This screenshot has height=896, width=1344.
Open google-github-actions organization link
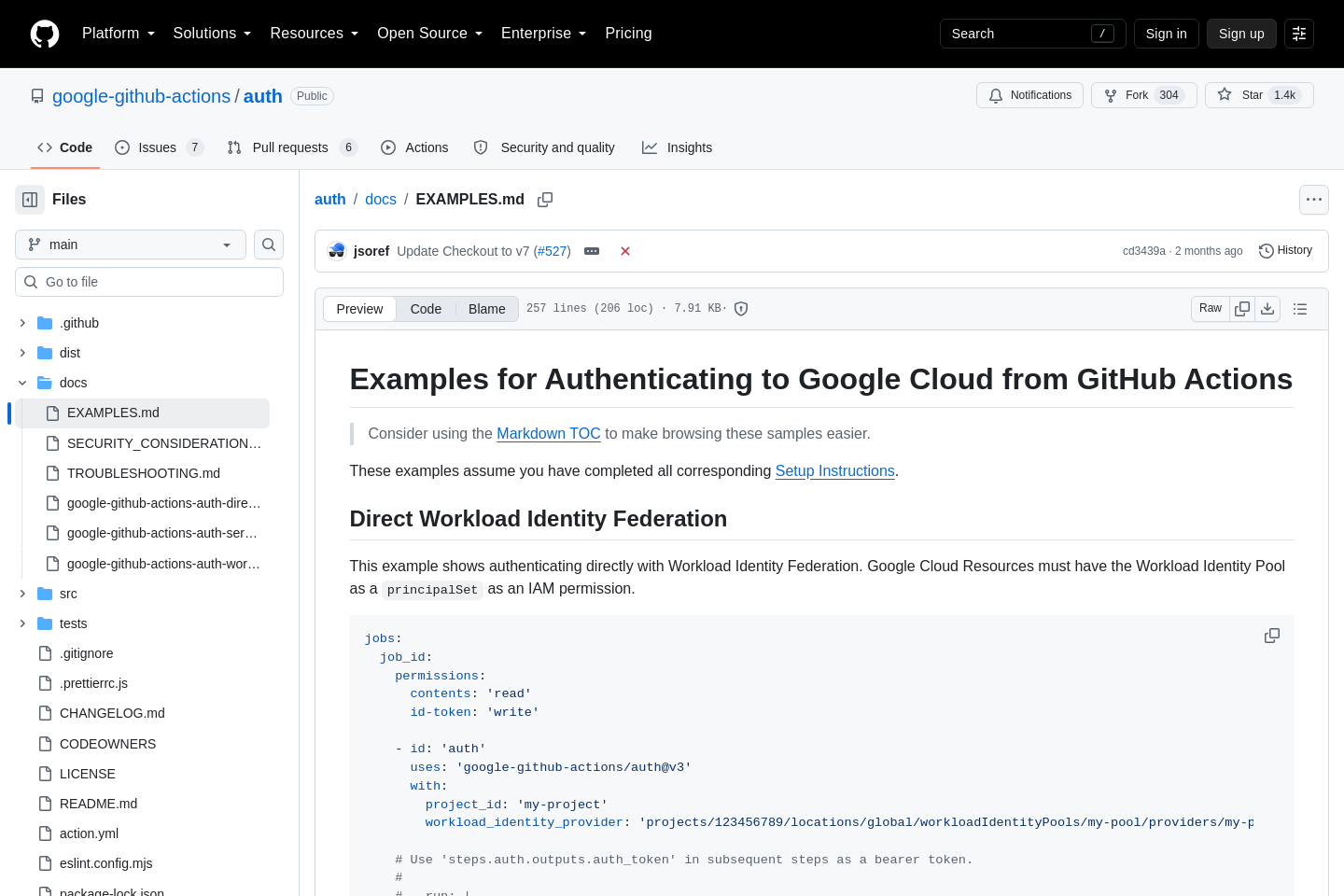141,96
